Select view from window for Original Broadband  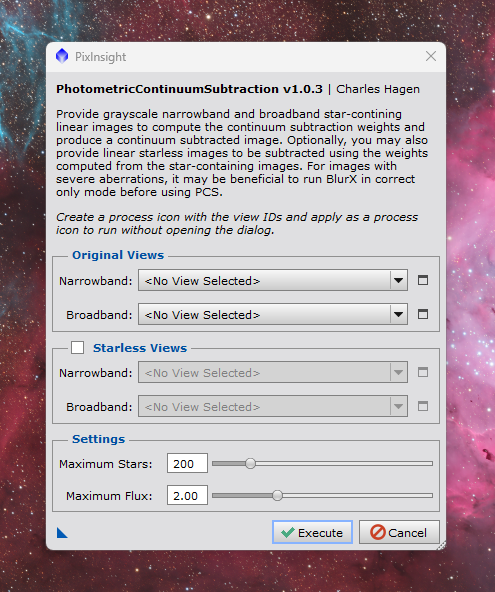point(423,314)
